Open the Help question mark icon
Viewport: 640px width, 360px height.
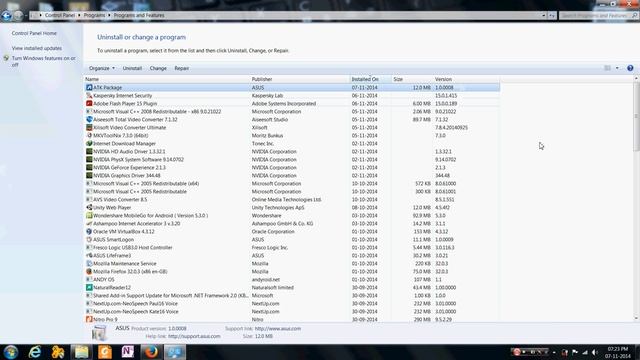[x=630, y=68]
